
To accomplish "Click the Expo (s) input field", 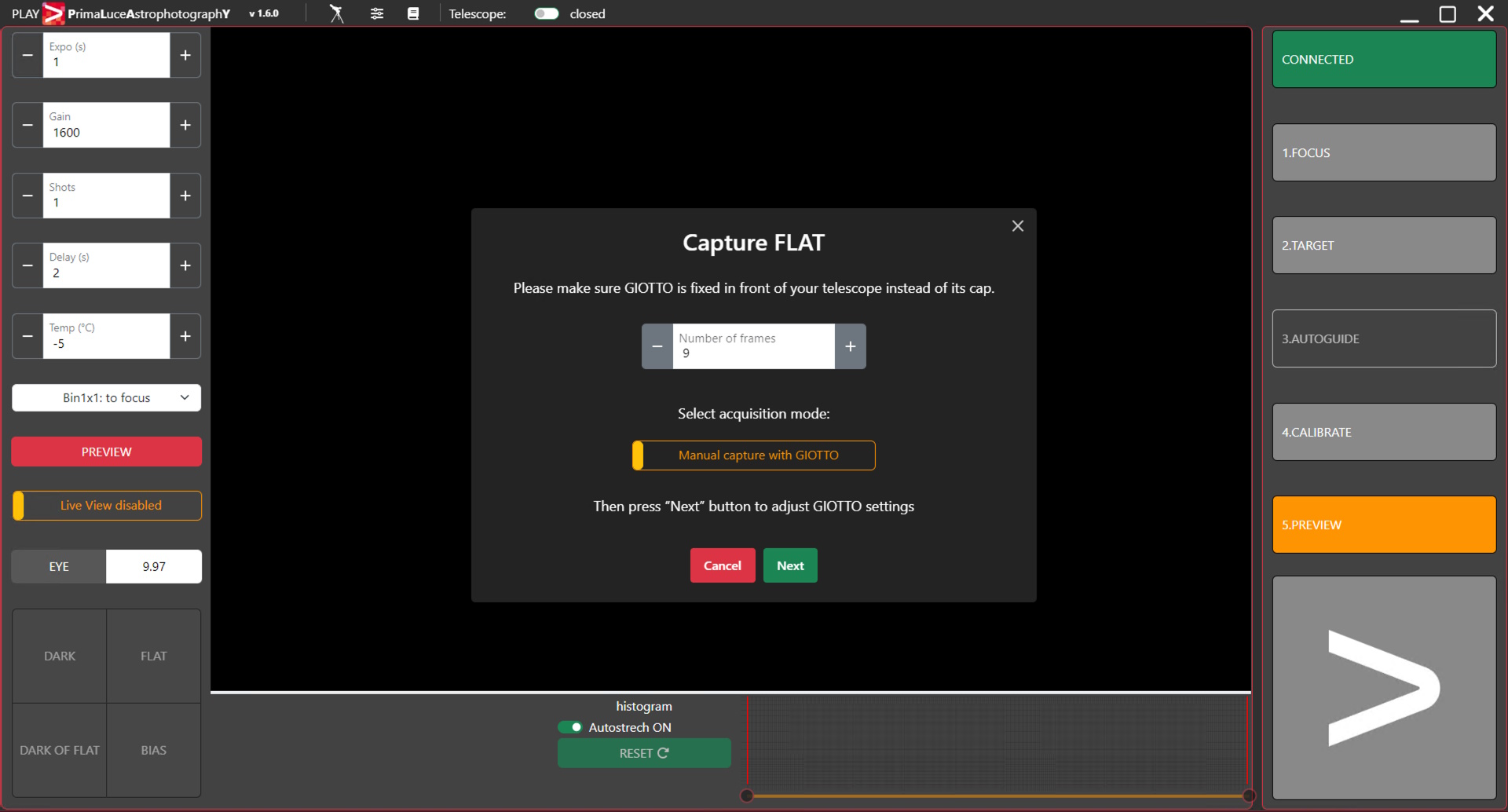I will pos(106,55).
